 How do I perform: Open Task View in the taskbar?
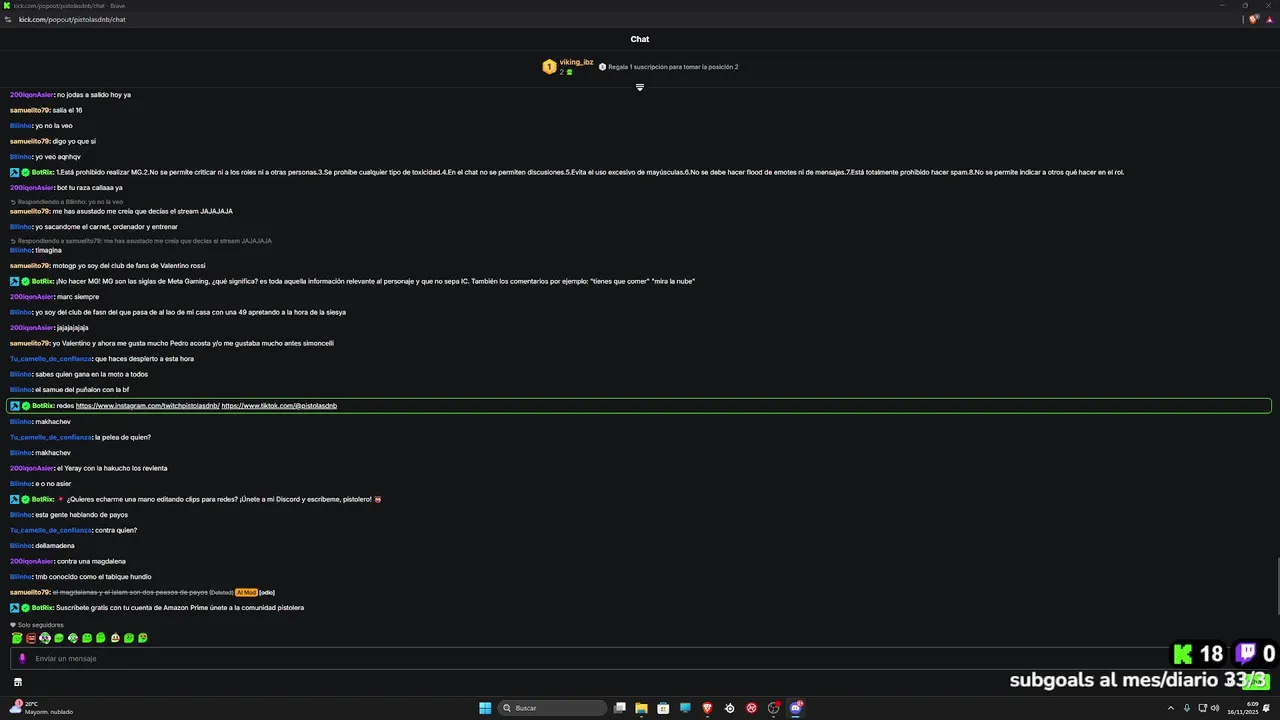point(620,708)
